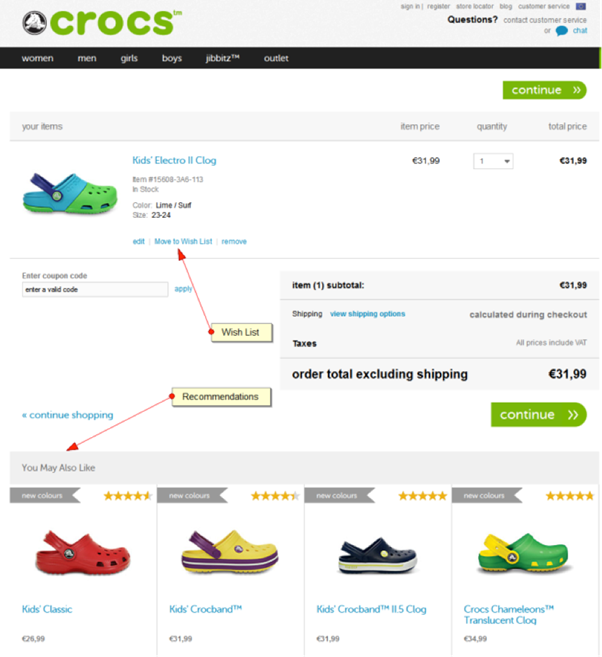Screen dimensions: 602x657
Task: Click the €34,99 price text
Action: [475, 639]
